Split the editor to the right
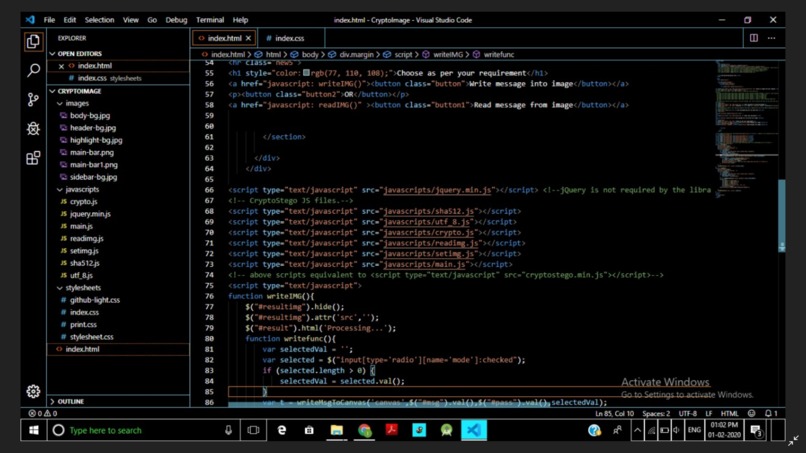806x453 pixels. click(x=754, y=38)
